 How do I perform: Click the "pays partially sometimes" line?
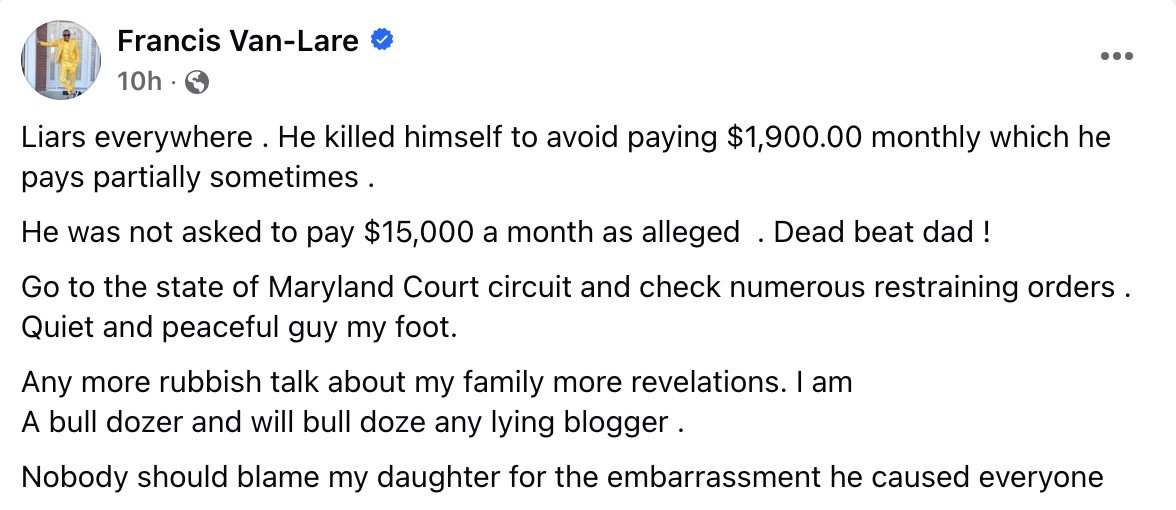click(198, 178)
